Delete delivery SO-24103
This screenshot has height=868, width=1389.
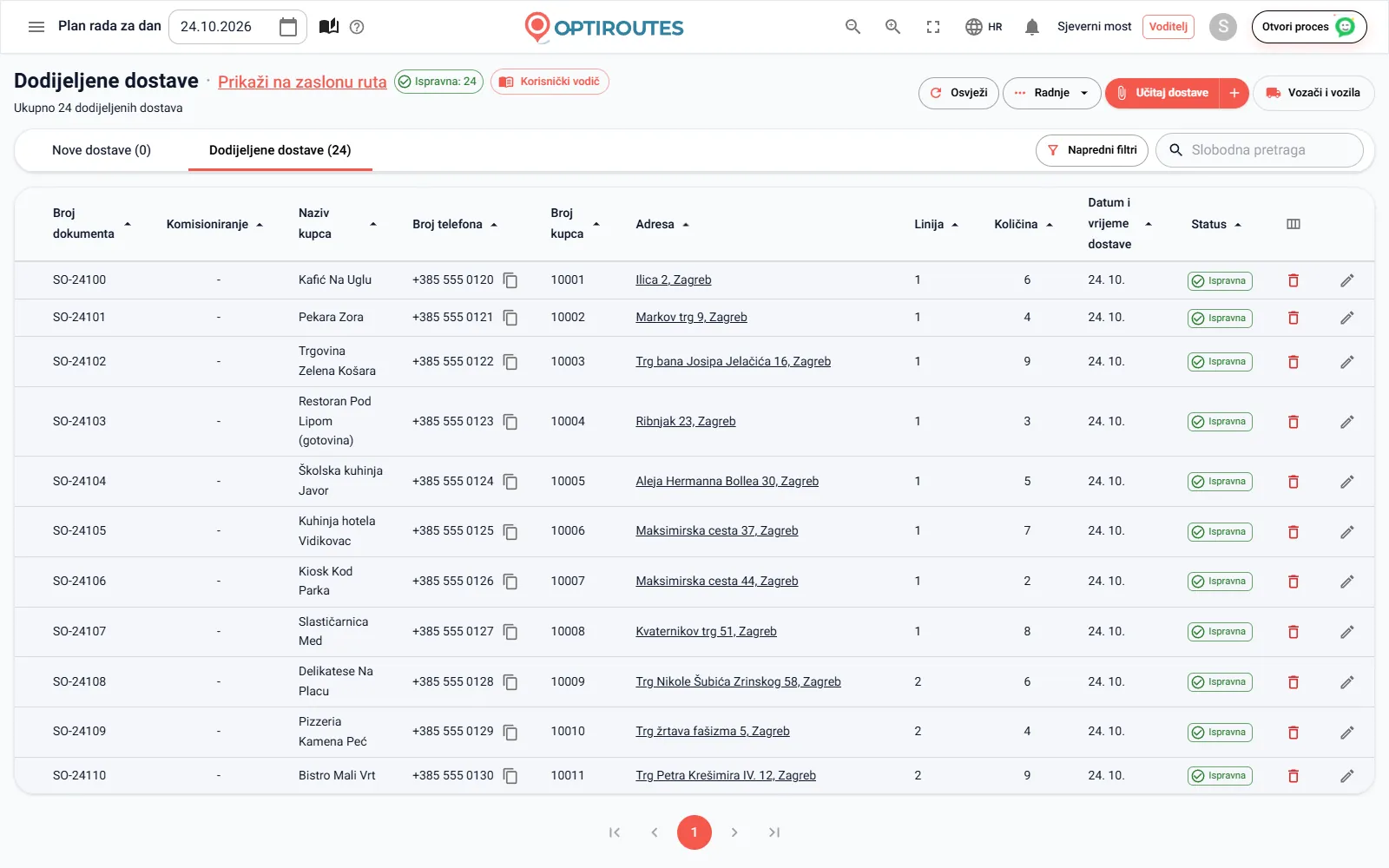[1294, 422]
